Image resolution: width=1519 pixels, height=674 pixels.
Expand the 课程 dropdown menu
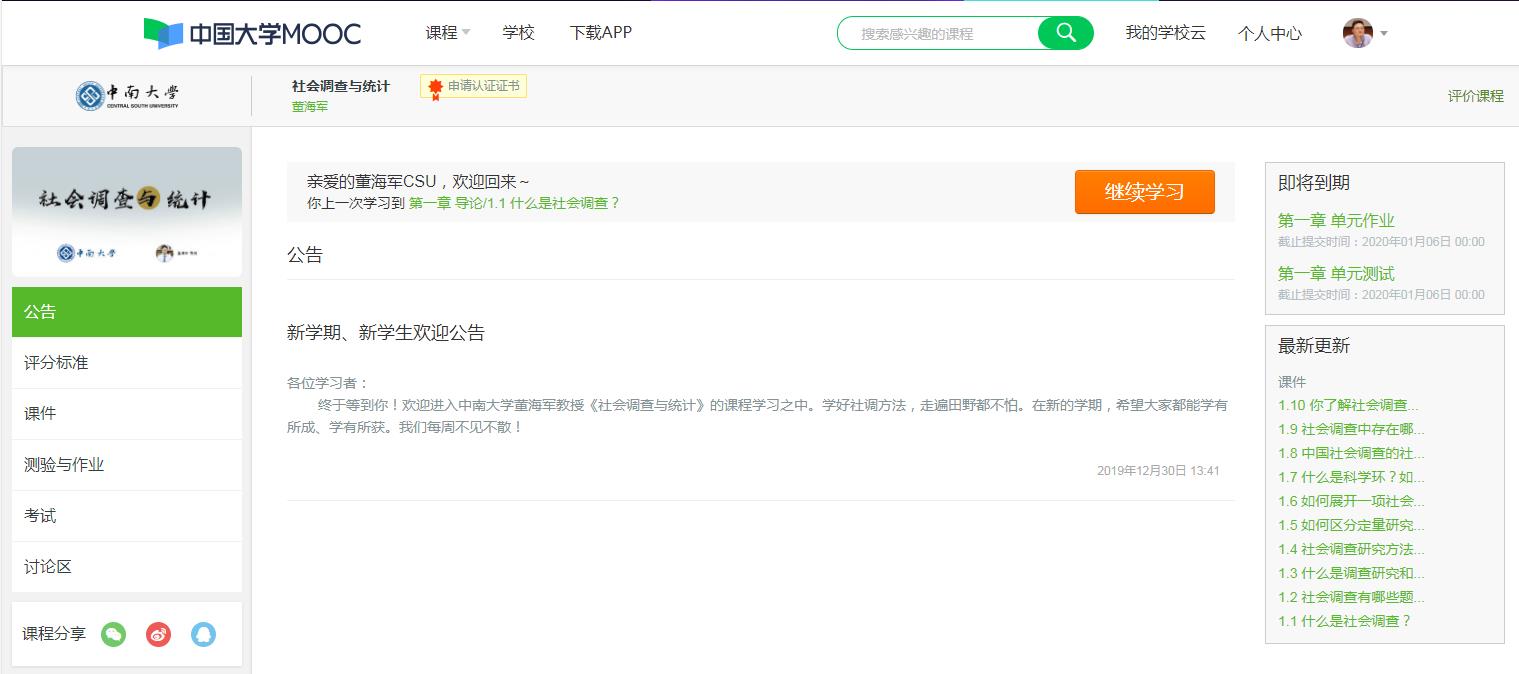point(447,33)
